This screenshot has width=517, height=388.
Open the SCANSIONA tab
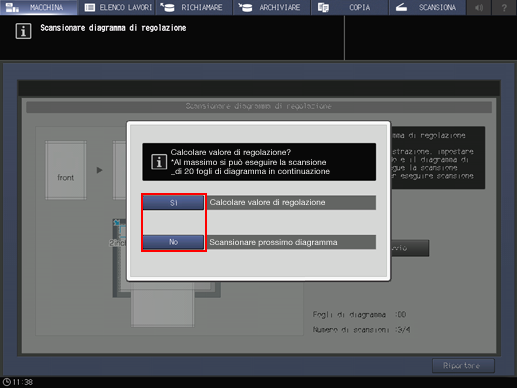[427, 7]
